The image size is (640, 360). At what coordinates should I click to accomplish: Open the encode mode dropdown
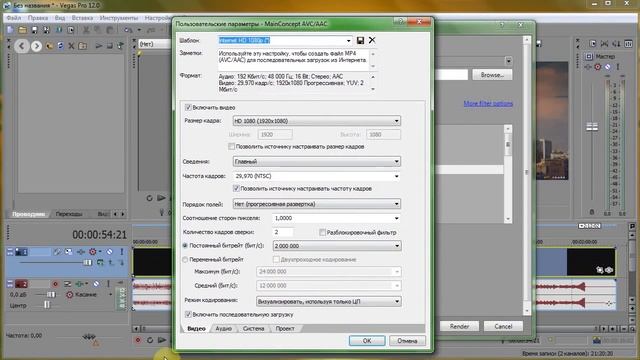pyautogui.click(x=329, y=301)
